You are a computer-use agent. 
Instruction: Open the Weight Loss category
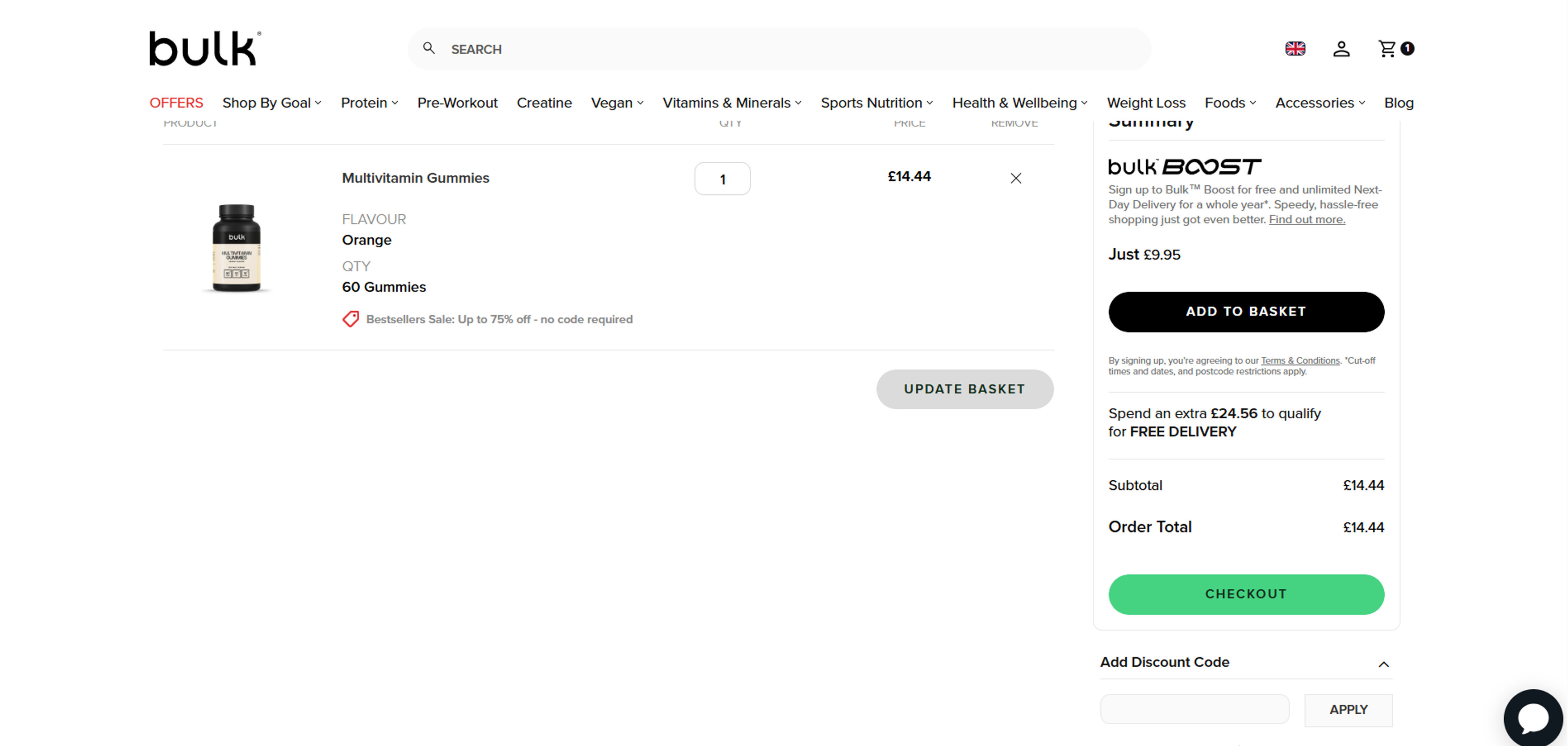pyautogui.click(x=1145, y=103)
